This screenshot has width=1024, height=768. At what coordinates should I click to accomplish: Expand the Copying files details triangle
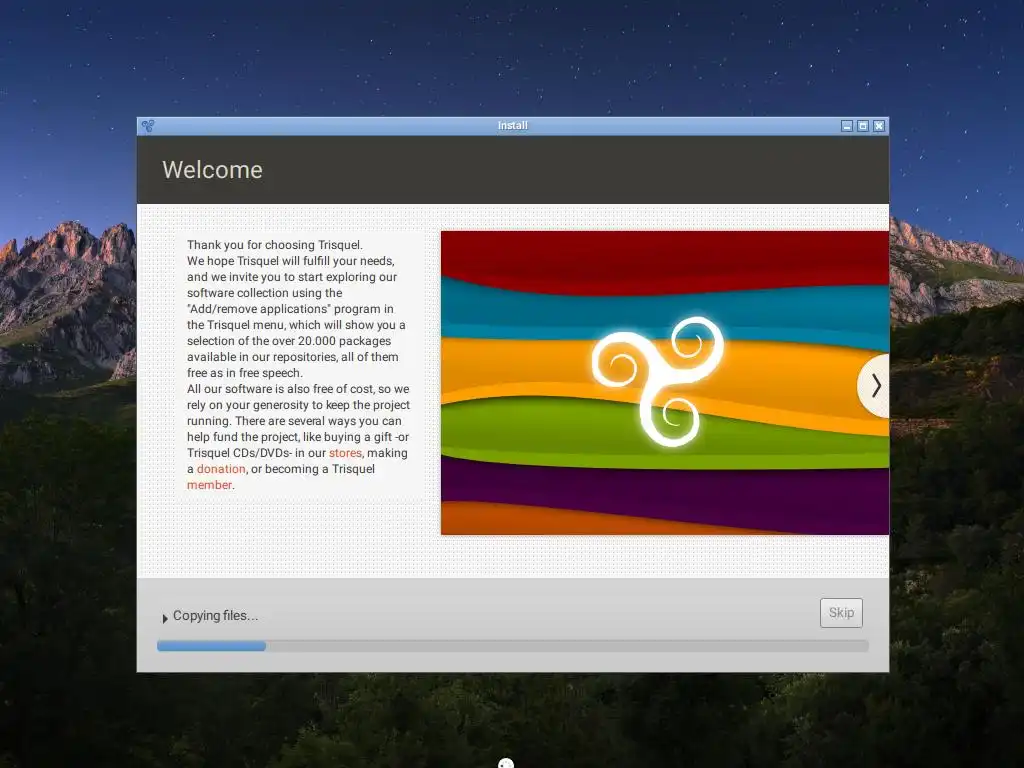pos(165,618)
